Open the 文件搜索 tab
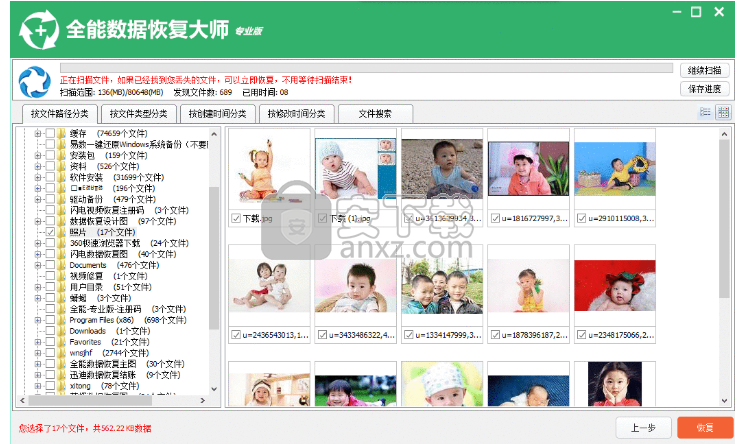The height and width of the screenshot is (444, 739). pos(375,114)
